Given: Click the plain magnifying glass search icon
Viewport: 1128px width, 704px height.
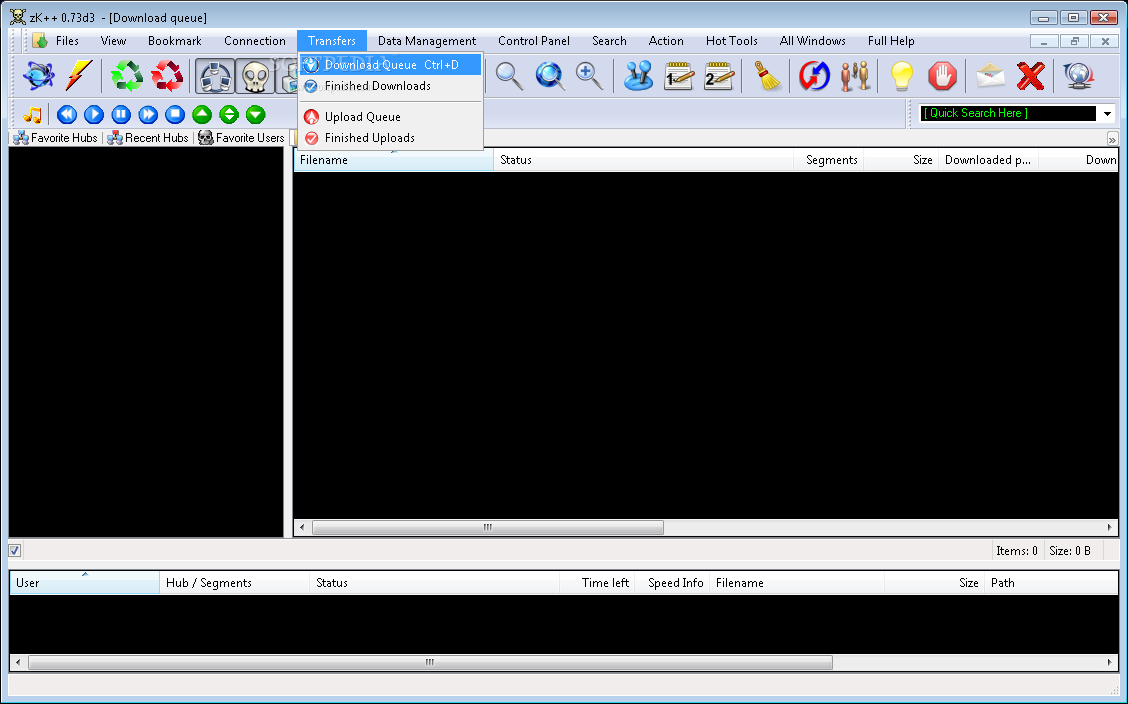Looking at the screenshot, I should 509,76.
